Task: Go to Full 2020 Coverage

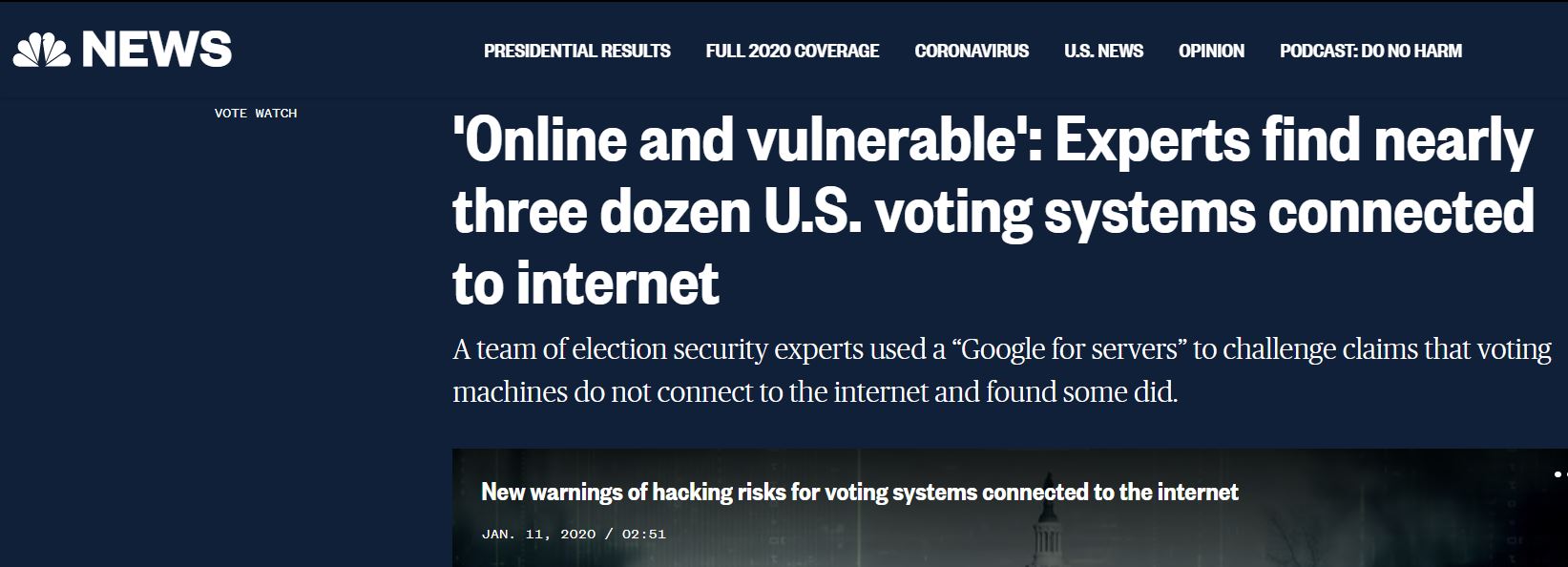Action: (x=792, y=52)
